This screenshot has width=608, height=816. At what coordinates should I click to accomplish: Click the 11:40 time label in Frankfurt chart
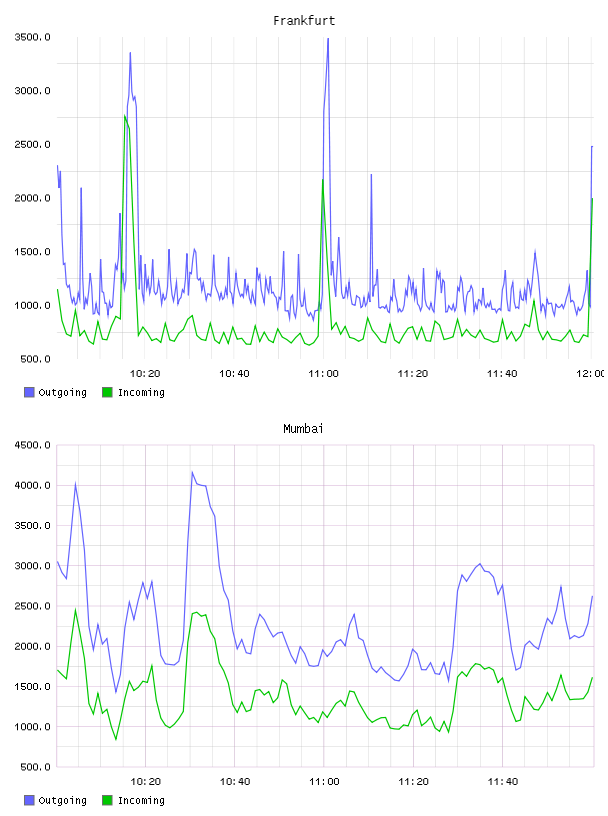(x=502, y=374)
